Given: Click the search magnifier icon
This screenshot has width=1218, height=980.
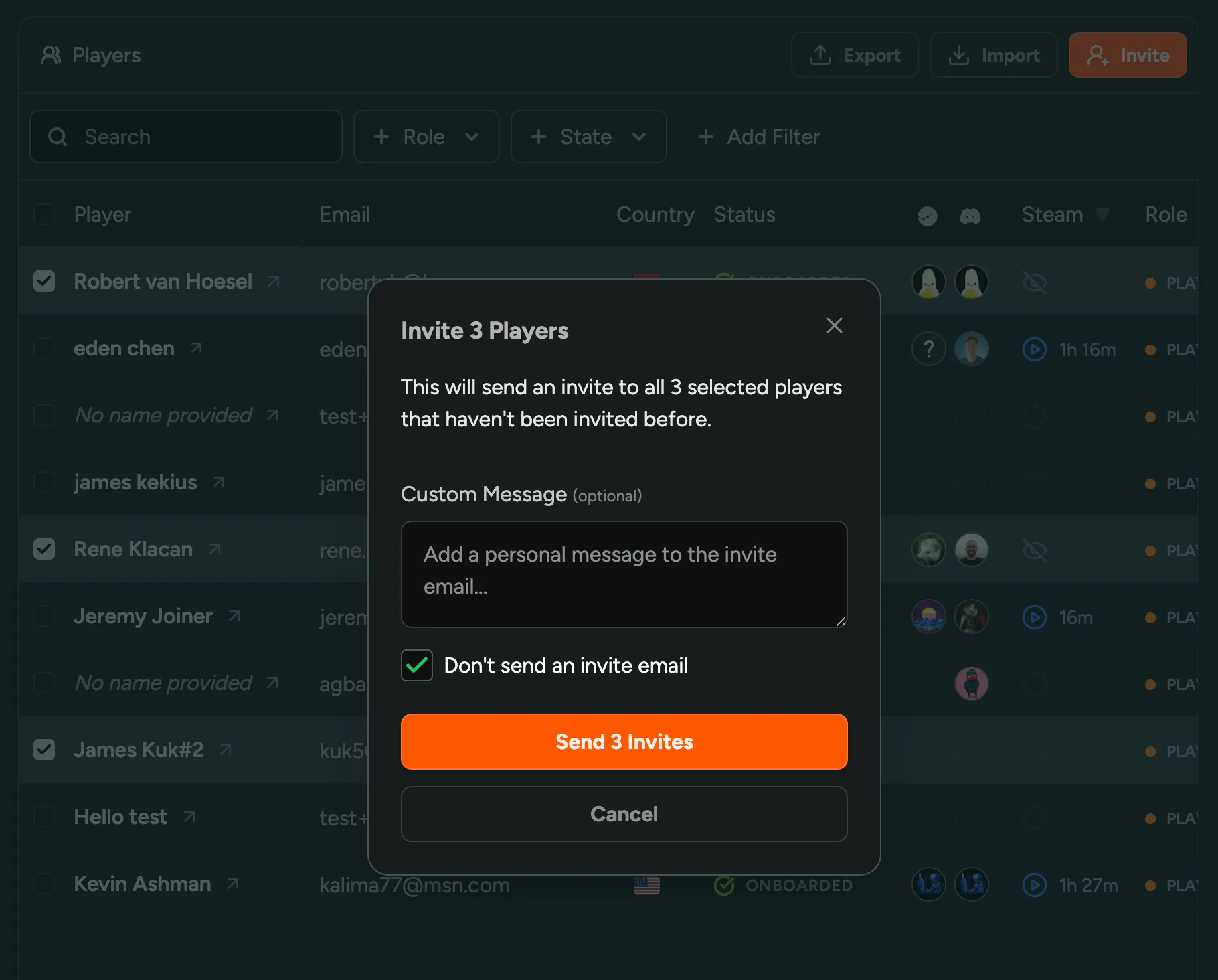Looking at the screenshot, I should pyautogui.click(x=58, y=137).
